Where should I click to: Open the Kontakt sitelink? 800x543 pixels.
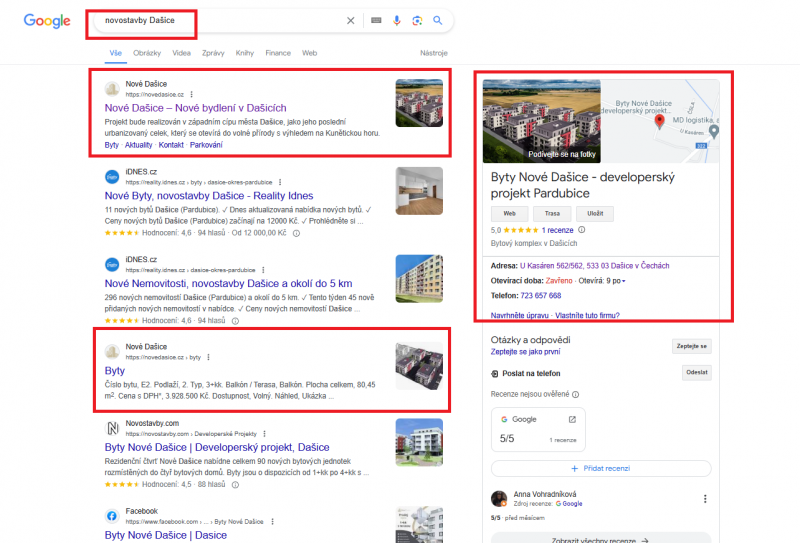coord(171,145)
